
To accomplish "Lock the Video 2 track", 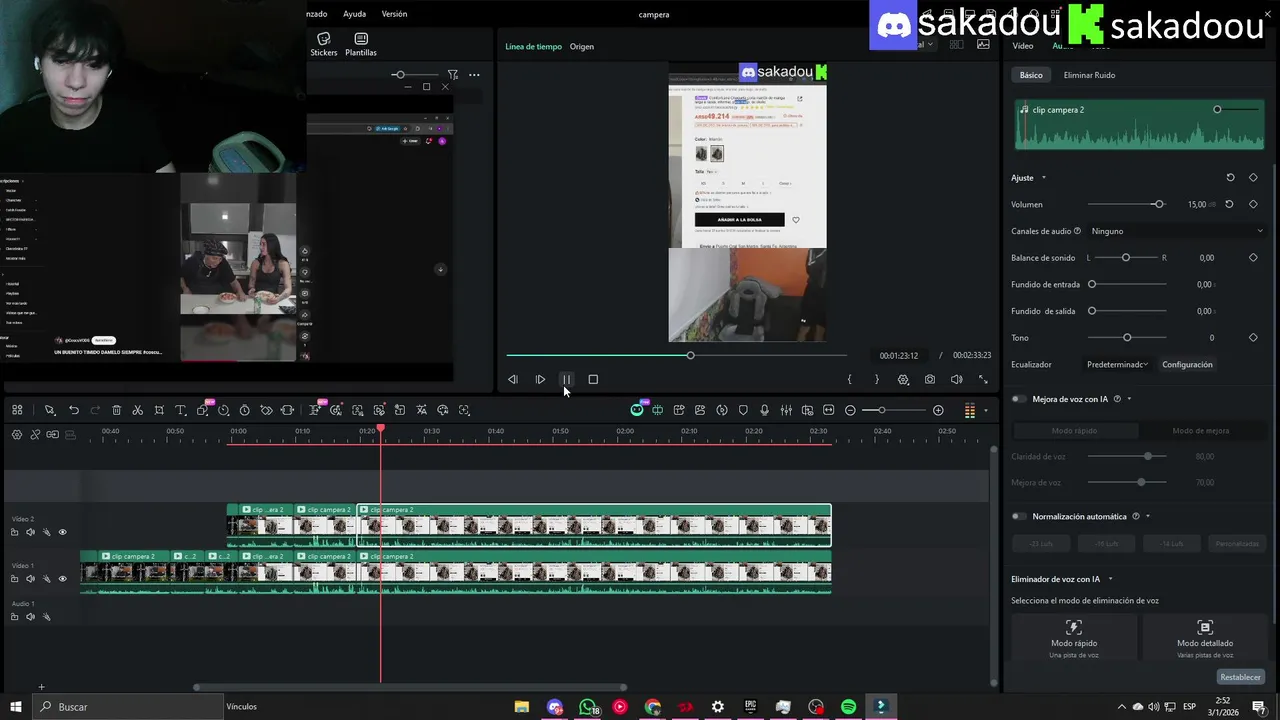I will (14, 532).
